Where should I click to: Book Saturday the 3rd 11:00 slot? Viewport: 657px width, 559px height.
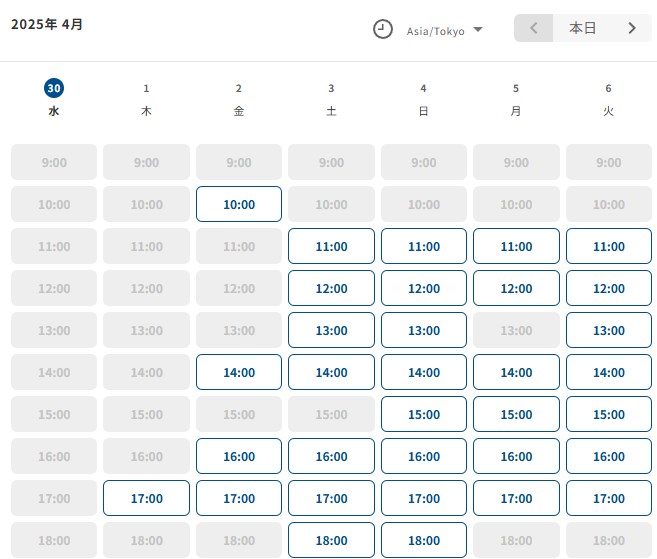pyautogui.click(x=331, y=246)
